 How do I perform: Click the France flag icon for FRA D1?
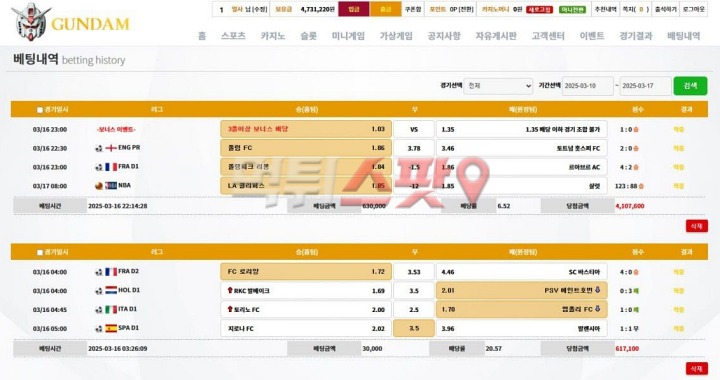[111, 167]
